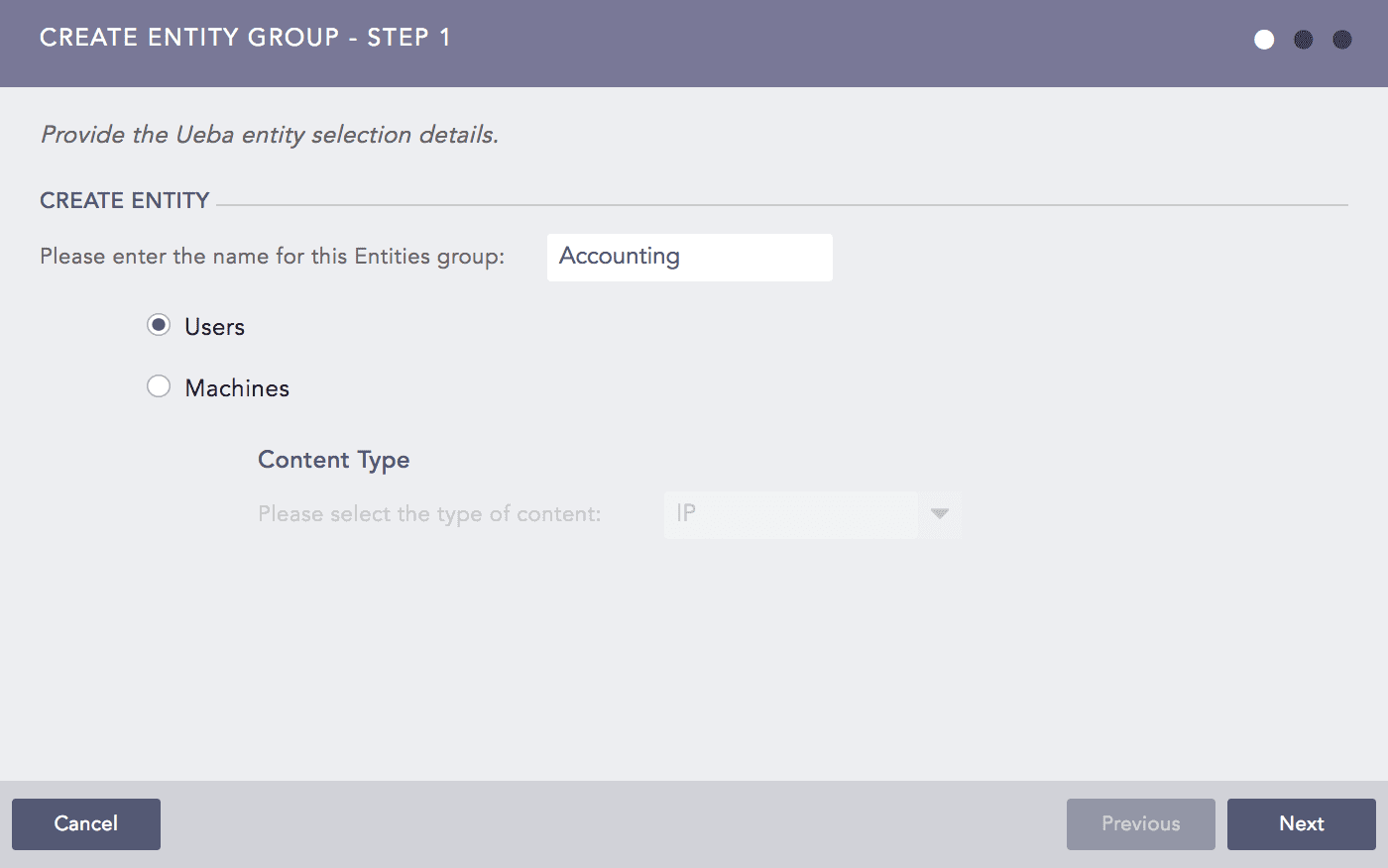
Task: Click the Next button
Action: 1301,823
